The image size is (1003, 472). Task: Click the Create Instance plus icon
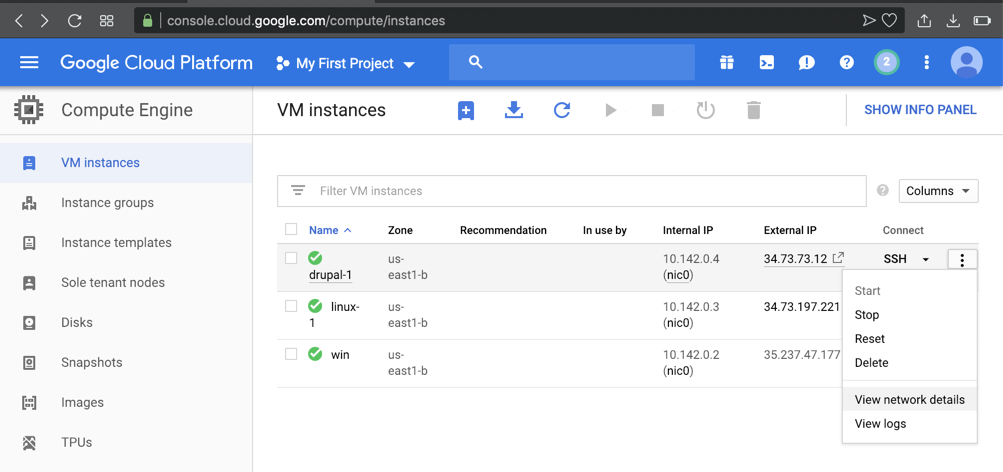466,110
